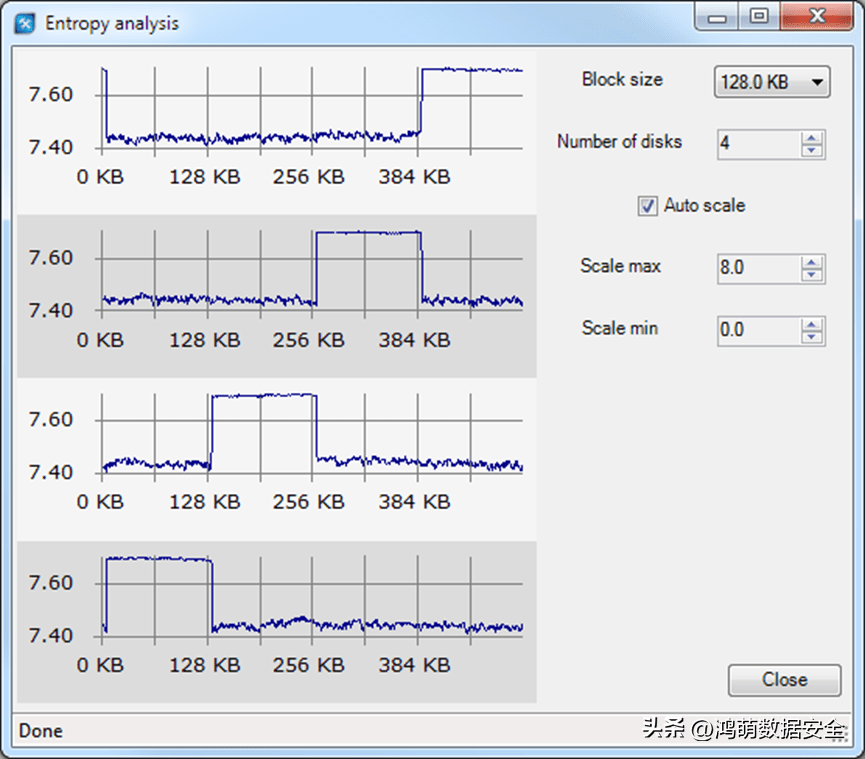Select the third disk entropy graph
The image size is (865, 759).
tap(276, 458)
